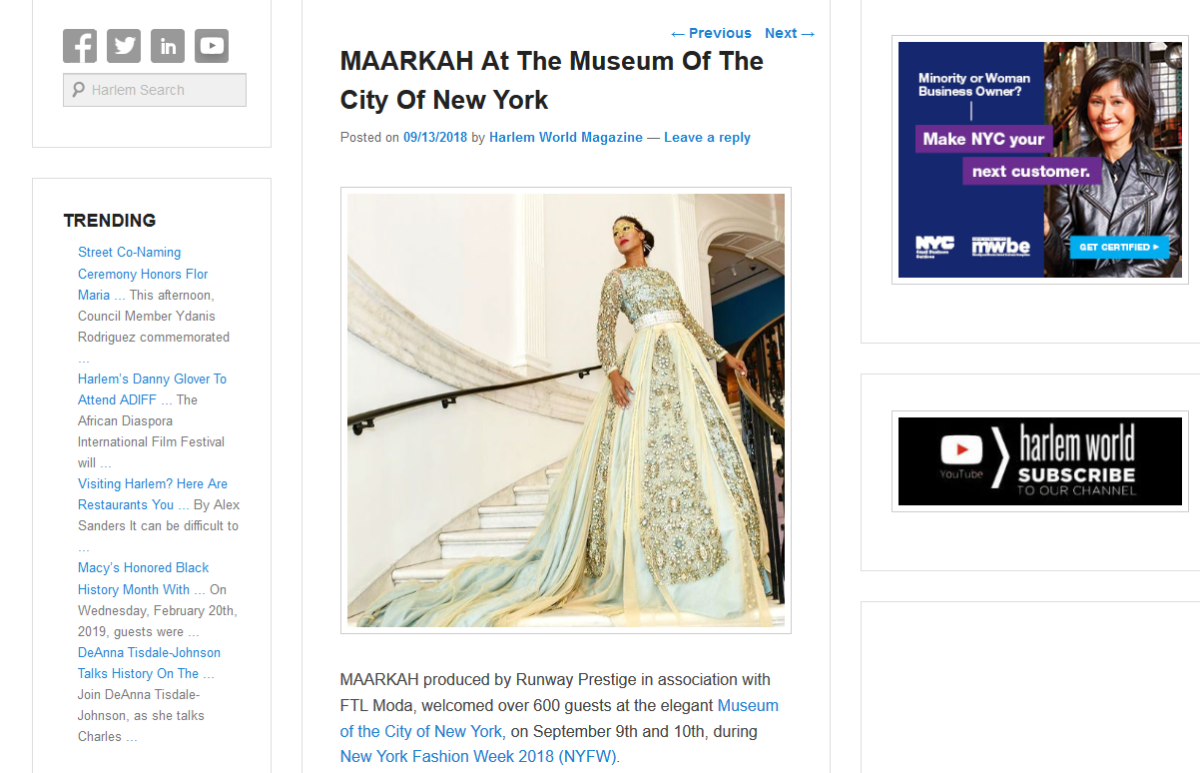Go to the Next post link
Screen dimensions: 1200x773
[x=790, y=33]
